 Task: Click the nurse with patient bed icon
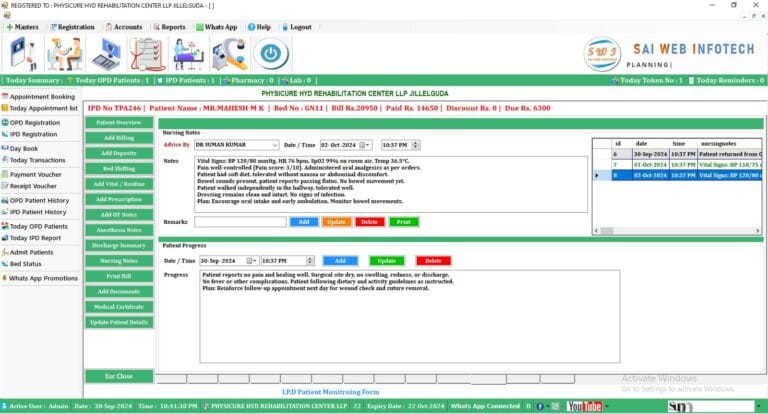point(188,54)
